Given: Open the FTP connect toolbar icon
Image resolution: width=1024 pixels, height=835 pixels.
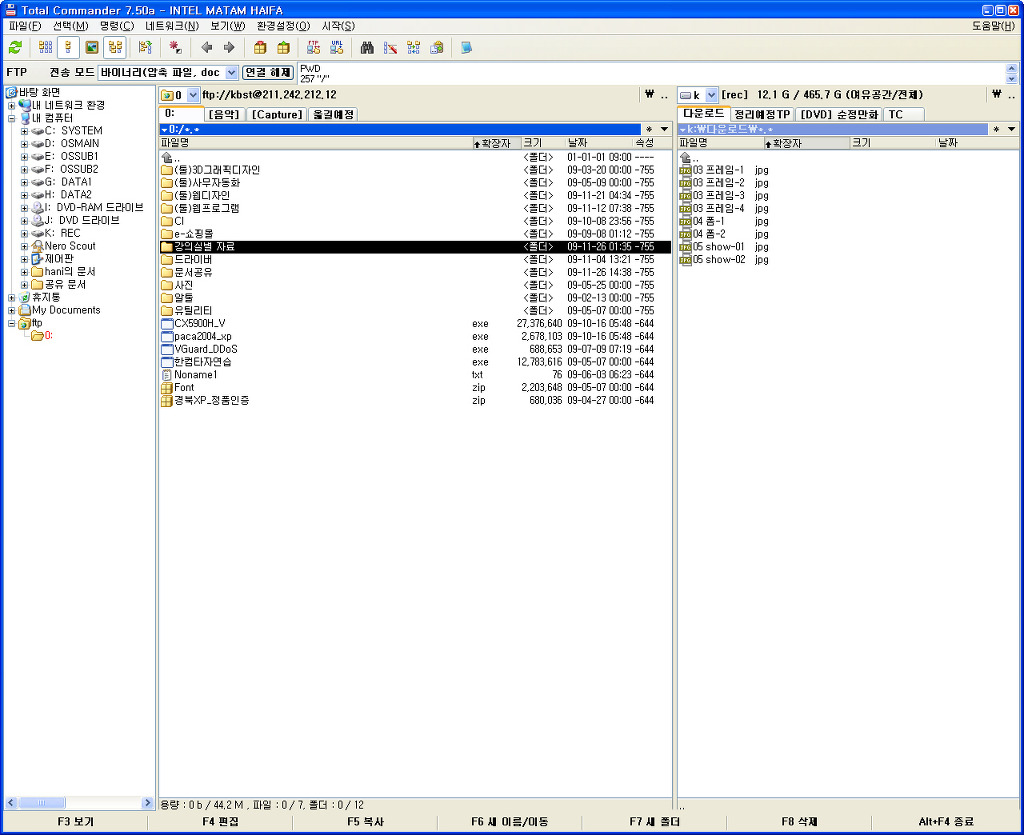Looking at the screenshot, I should click(x=313, y=47).
